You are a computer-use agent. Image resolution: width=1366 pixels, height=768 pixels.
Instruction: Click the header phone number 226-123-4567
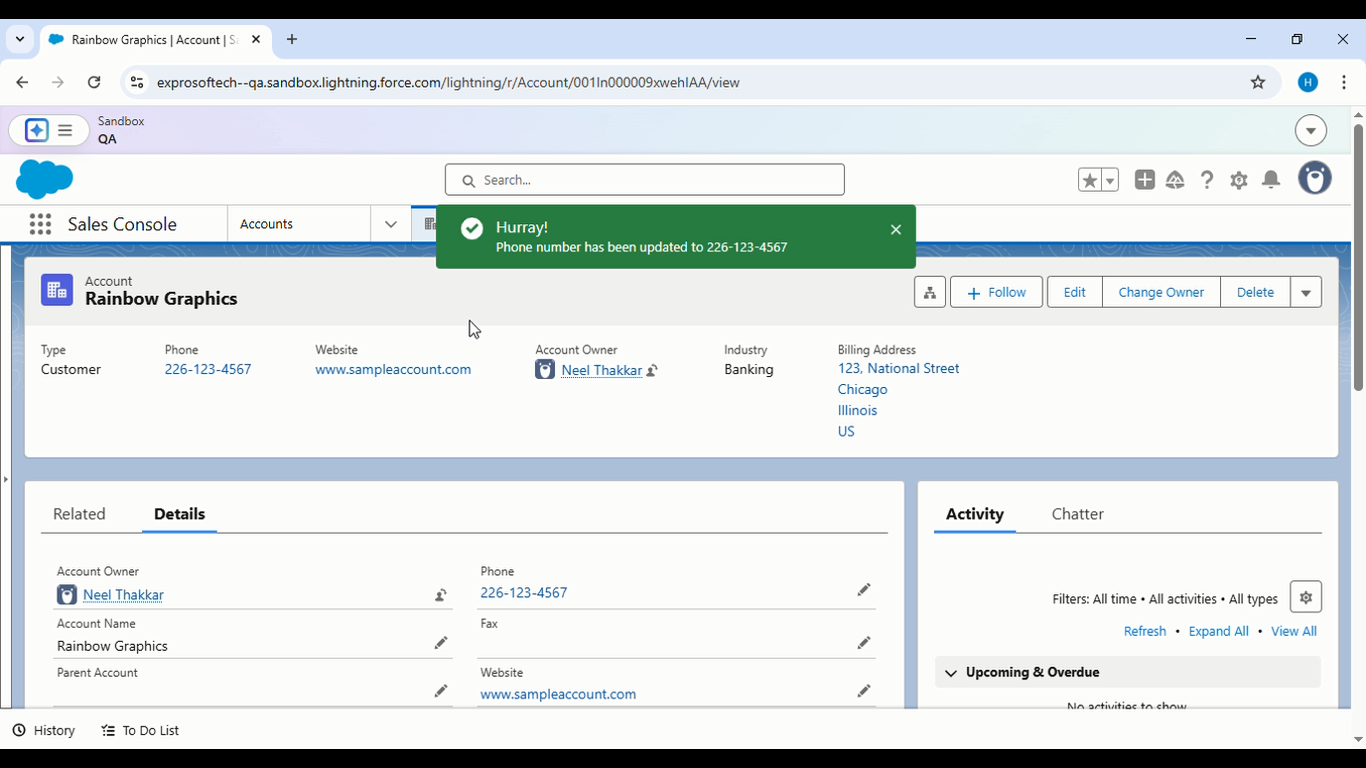[208, 369]
